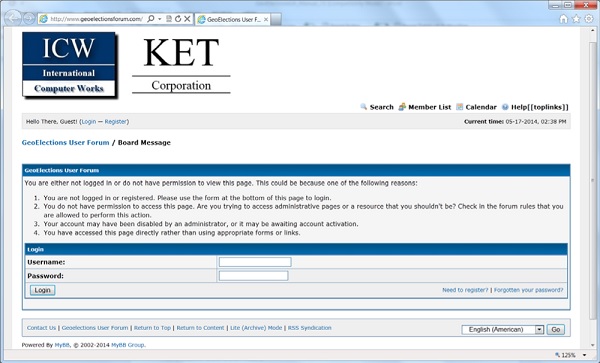Image resolution: width=600 pixels, height=363 pixels.
Task: Stop loading with the X icon in address bar
Action: tap(187, 19)
